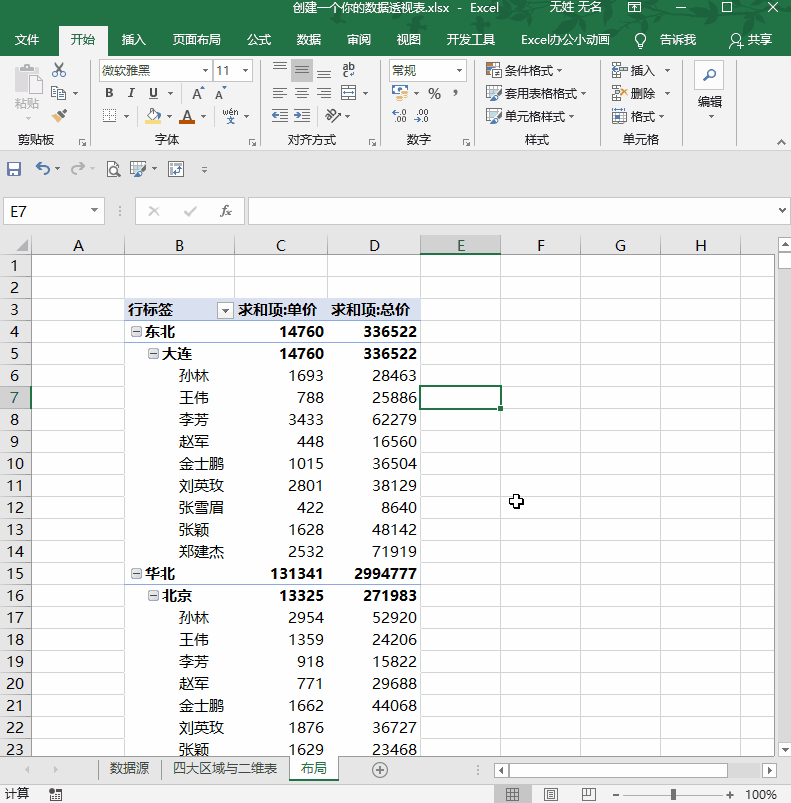Collapse the 大连 subgroup

[153, 353]
